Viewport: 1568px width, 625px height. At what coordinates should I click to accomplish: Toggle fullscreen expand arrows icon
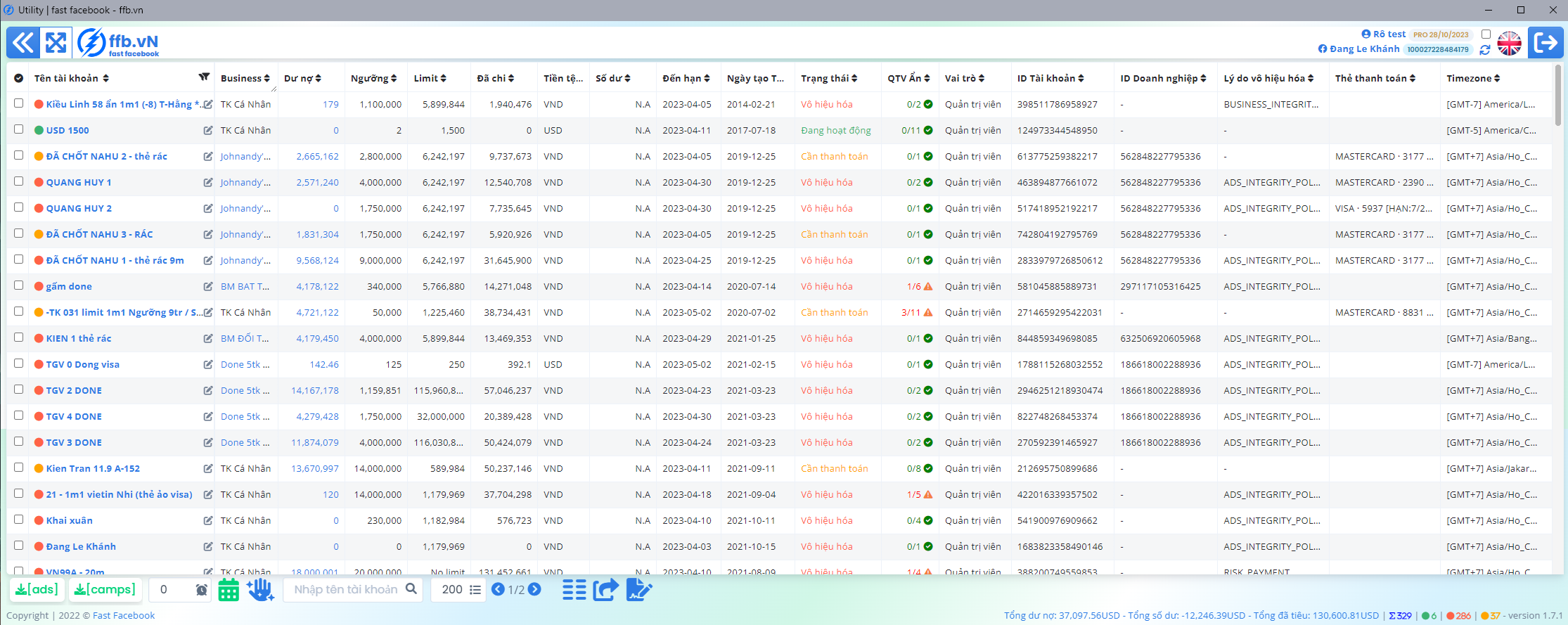pyautogui.click(x=56, y=43)
